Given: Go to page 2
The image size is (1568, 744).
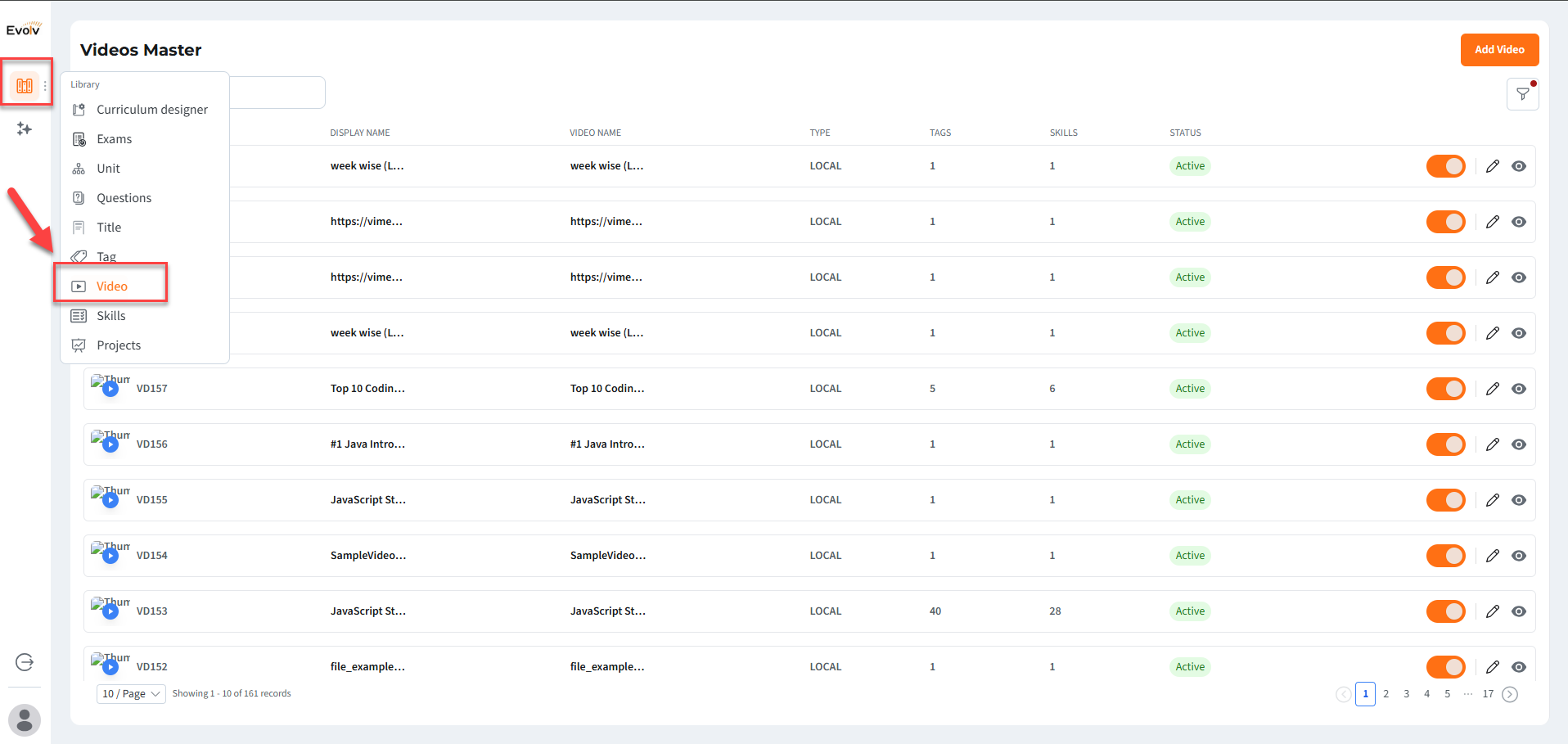Looking at the screenshot, I should coord(1386,694).
